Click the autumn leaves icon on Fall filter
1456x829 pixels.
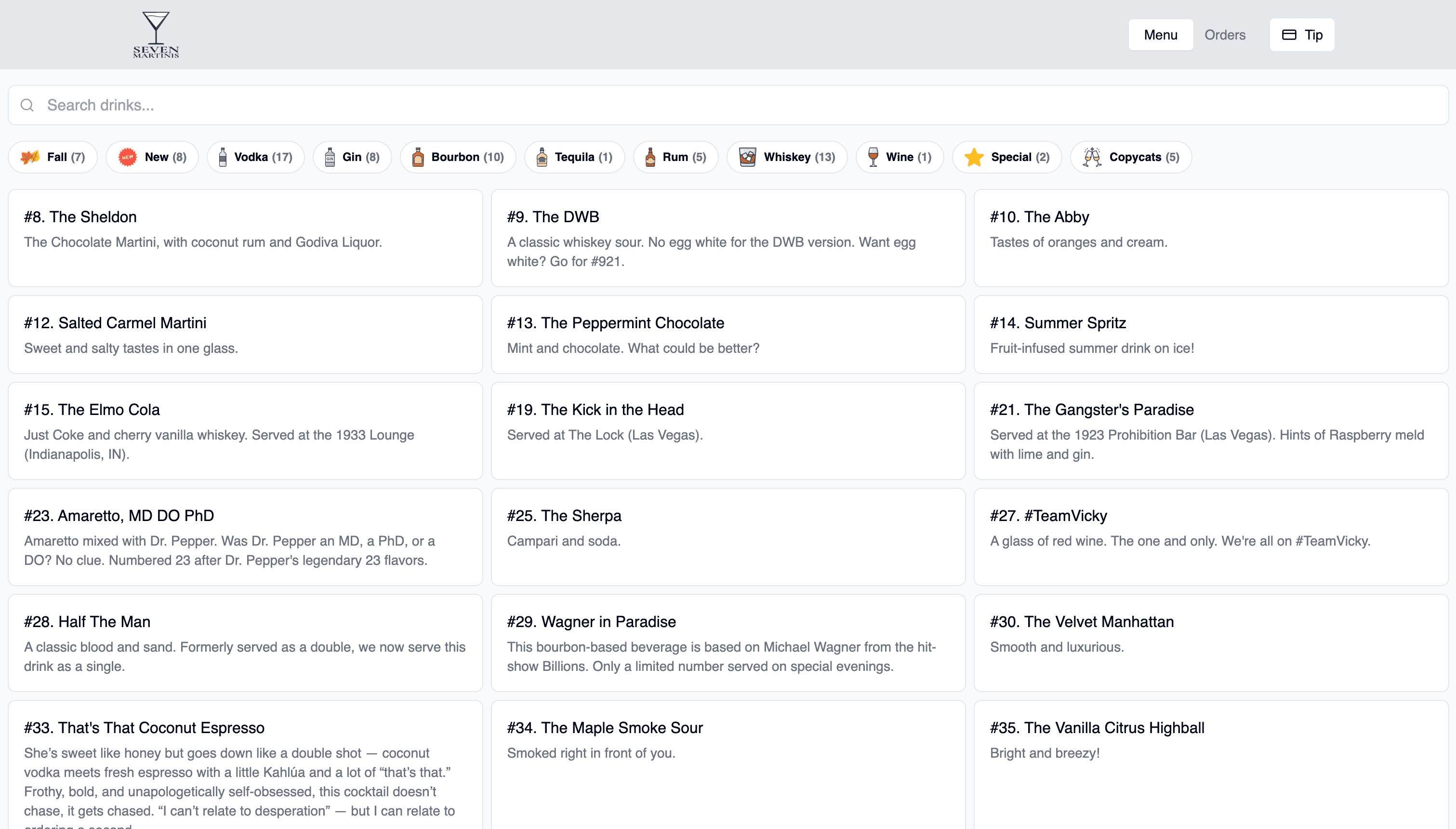pos(29,157)
